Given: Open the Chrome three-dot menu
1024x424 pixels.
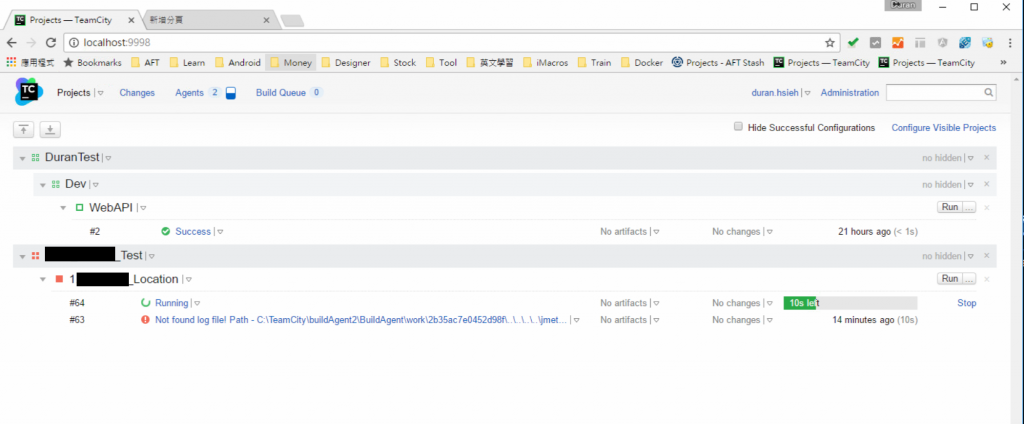Looking at the screenshot, I should pyautogui.click(x=1010, y=42).
